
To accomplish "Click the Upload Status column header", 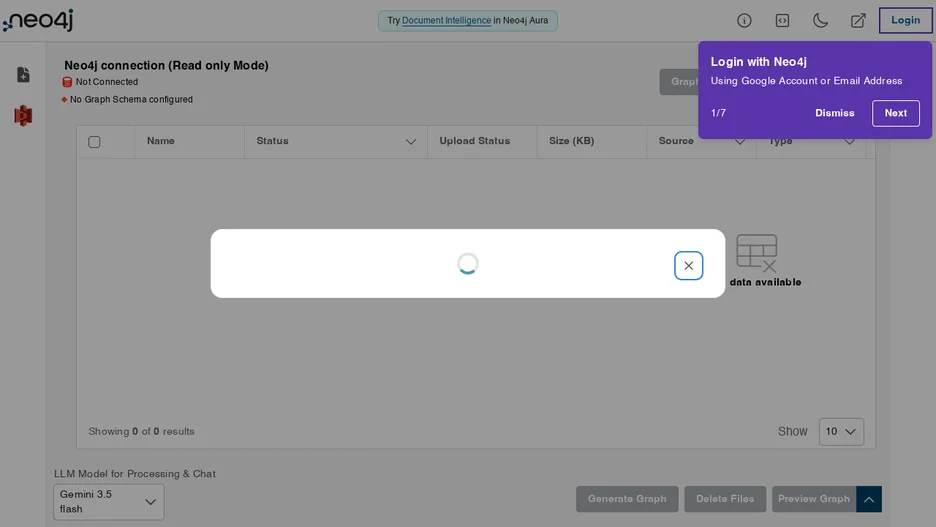I will tap(475, 141).
